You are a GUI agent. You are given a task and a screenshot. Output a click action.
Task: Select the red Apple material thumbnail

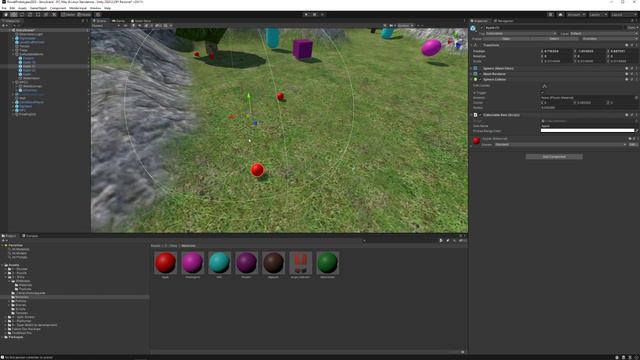tap(165, 262)
